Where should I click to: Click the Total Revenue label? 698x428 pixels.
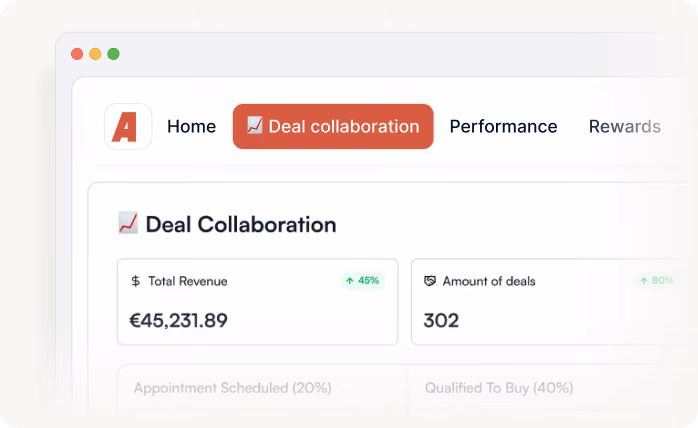[188, 281]
